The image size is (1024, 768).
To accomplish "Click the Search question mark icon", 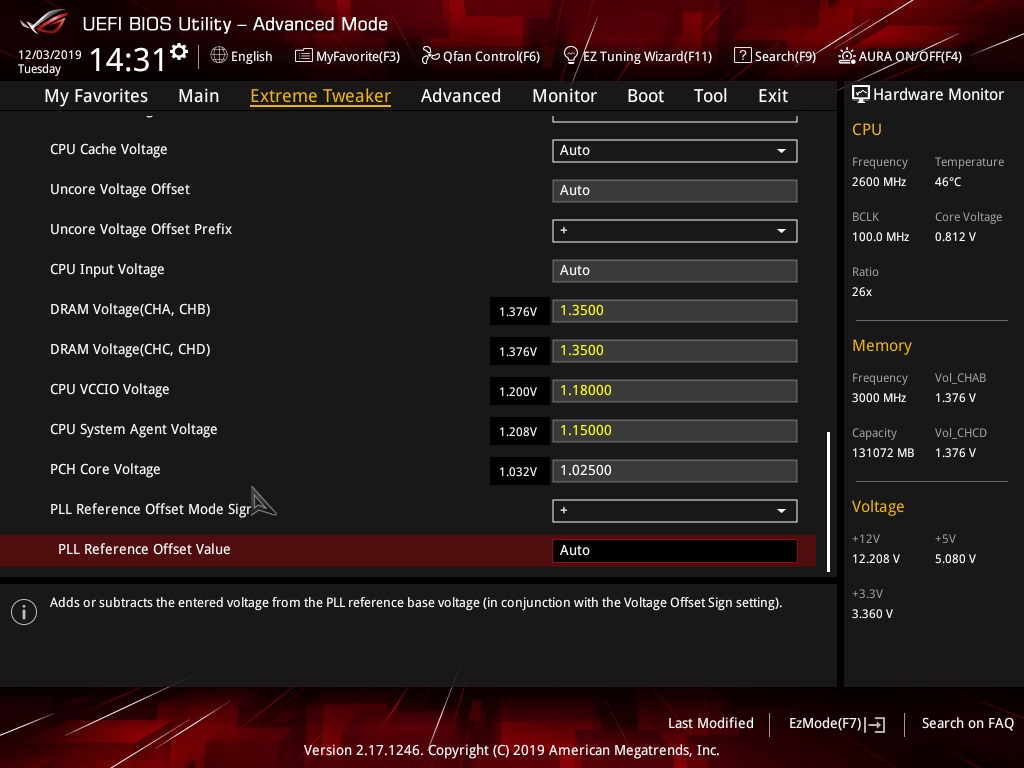I will coord(743,56).
